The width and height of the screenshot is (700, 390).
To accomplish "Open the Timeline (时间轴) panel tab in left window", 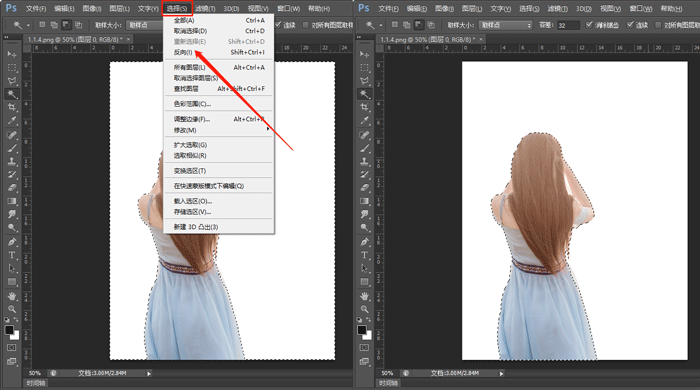I will (x=36, y=383).
